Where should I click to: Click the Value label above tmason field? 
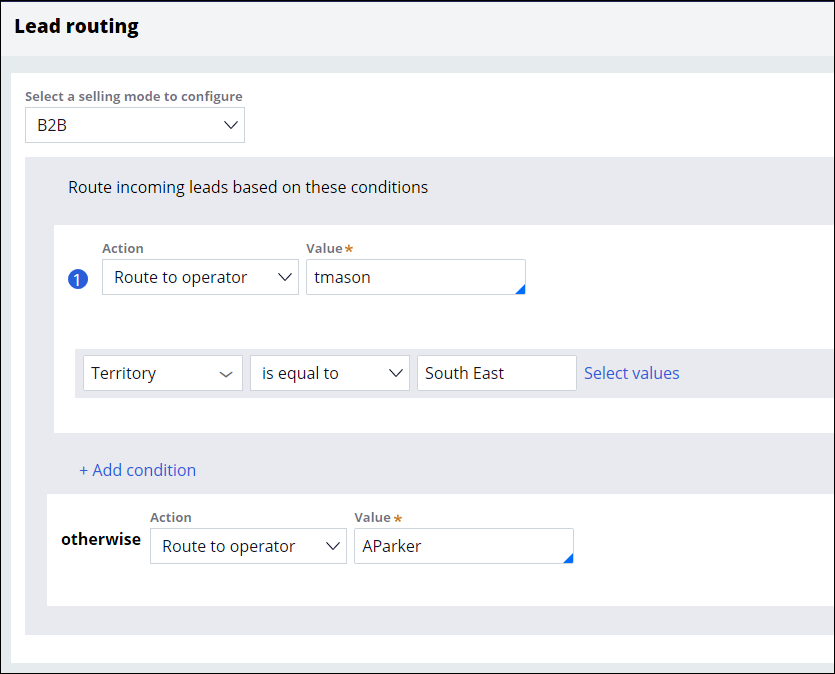tap(324, 248)
